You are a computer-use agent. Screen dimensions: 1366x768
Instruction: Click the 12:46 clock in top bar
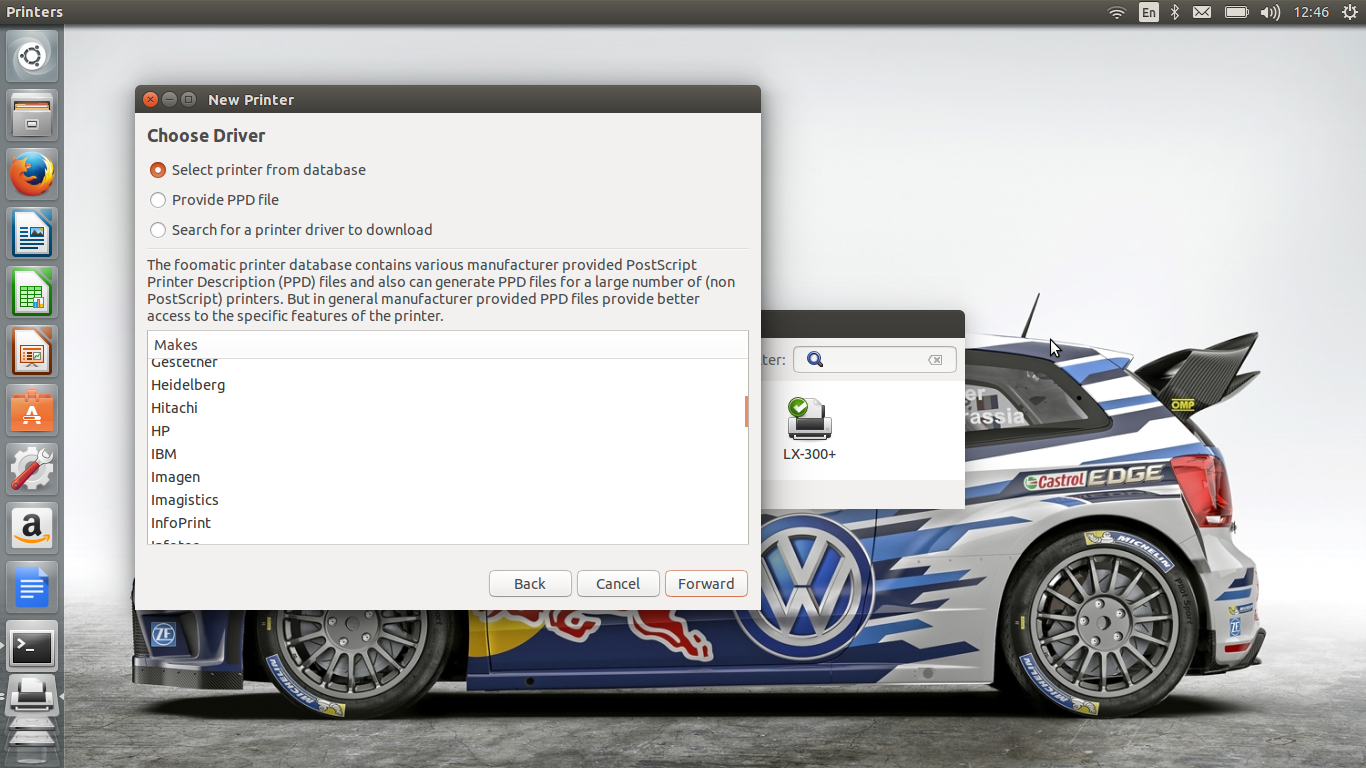coord(1311,12)
